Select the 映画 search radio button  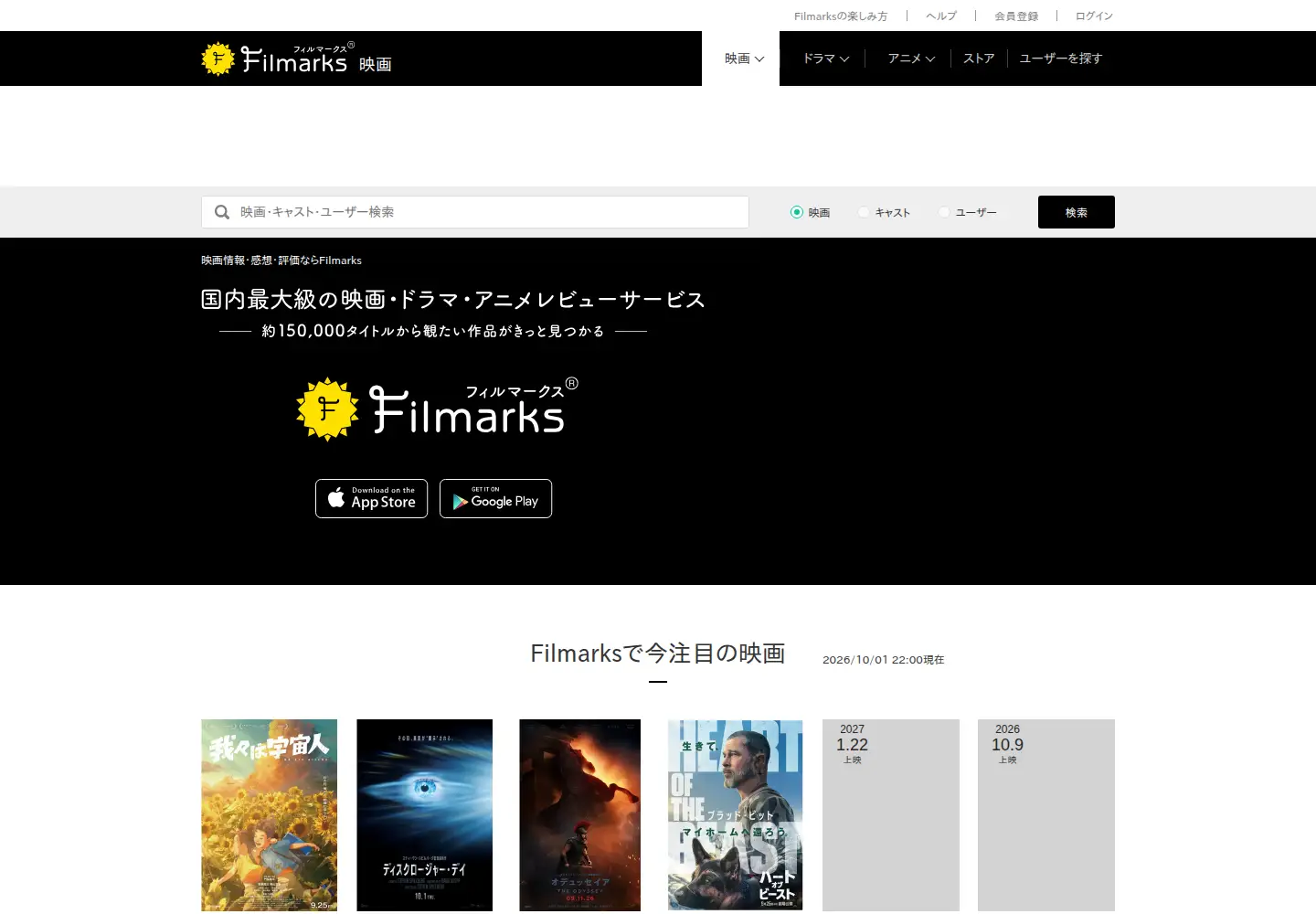pos(797,212)
